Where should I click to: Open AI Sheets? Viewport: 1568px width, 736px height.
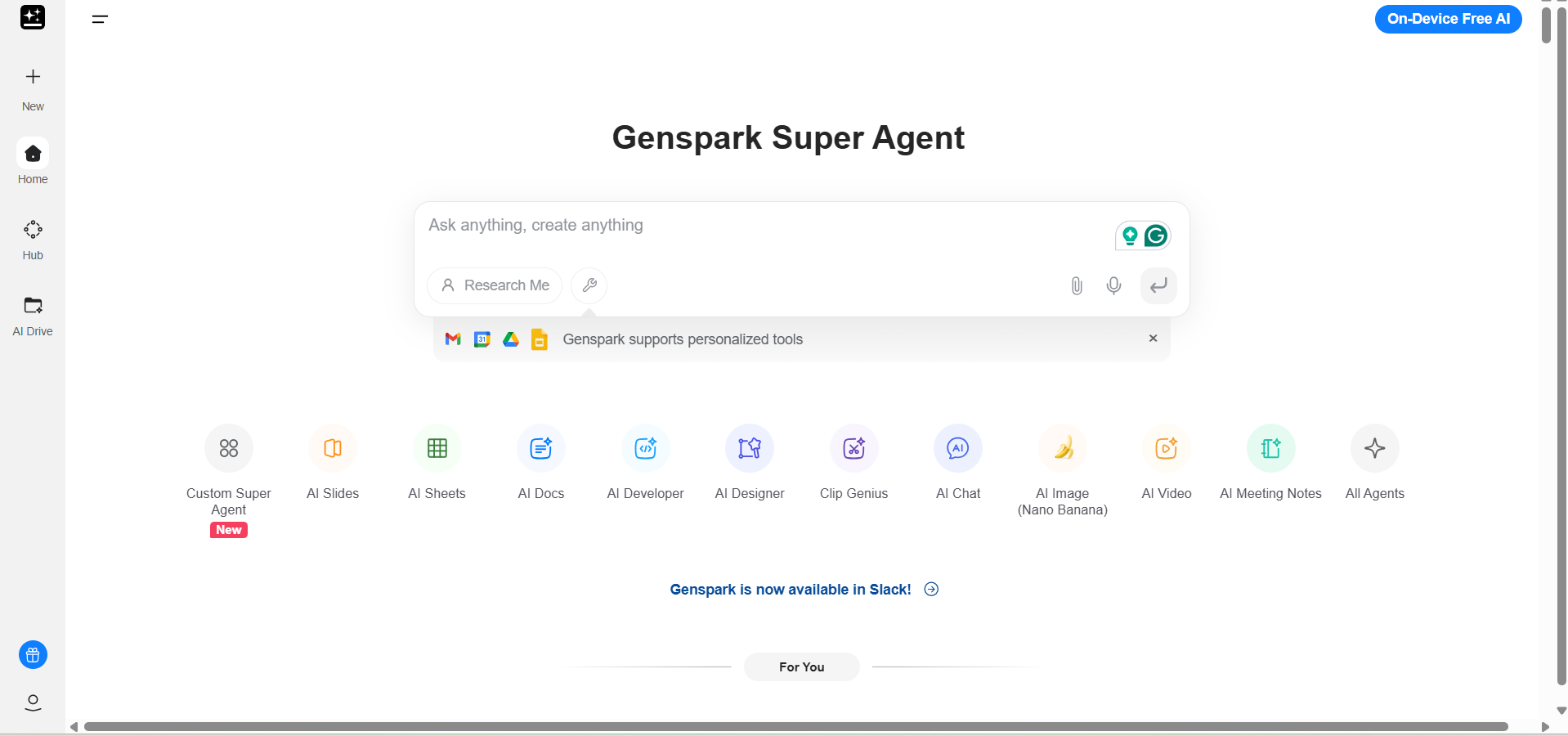(437, 448)
